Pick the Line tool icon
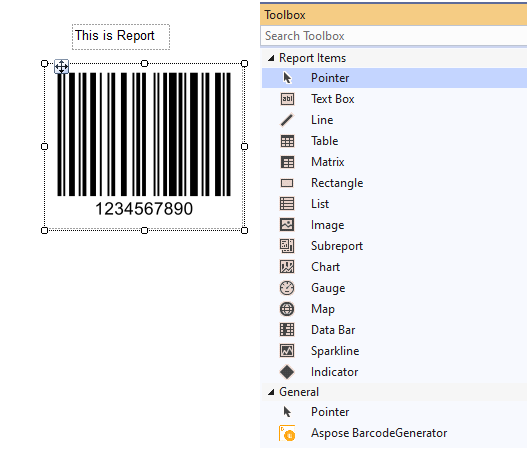Screen dimensions: 532x460 287,120
